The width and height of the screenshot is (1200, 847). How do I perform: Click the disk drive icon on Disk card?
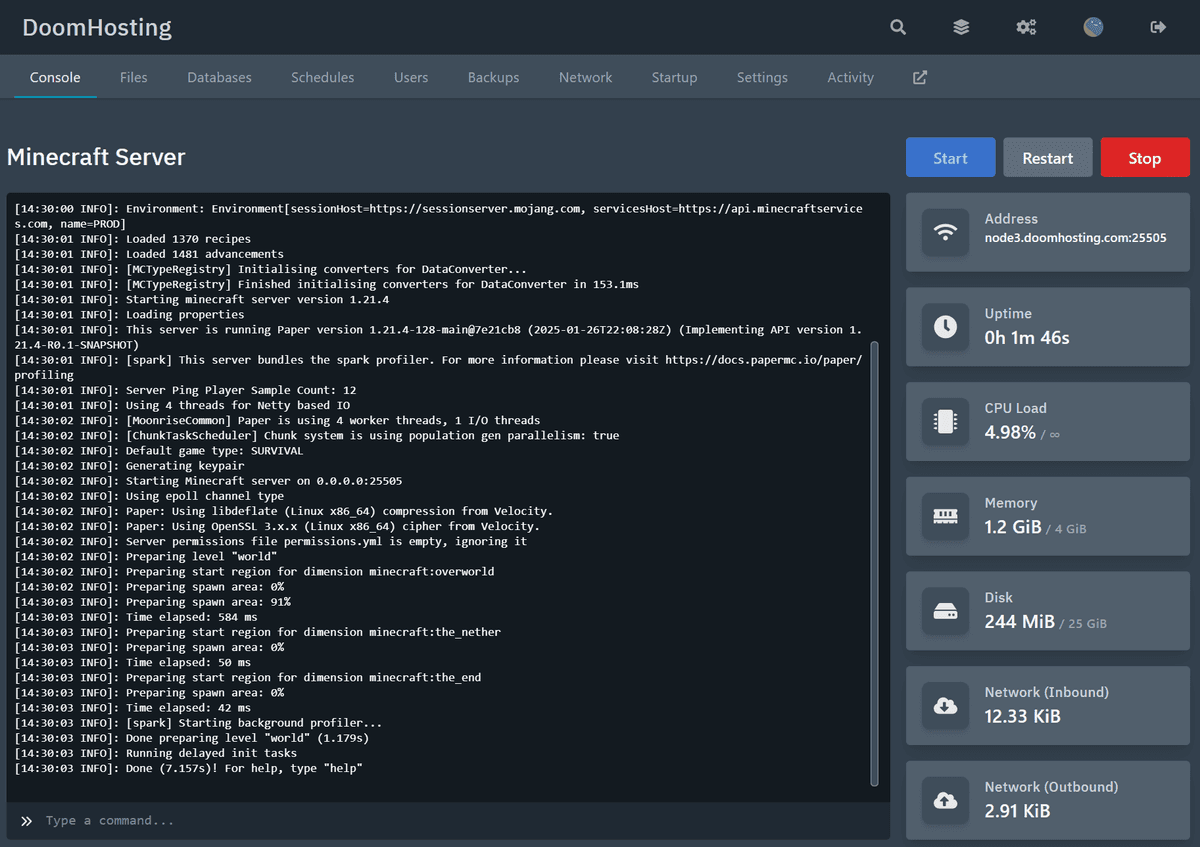point(945,611)
